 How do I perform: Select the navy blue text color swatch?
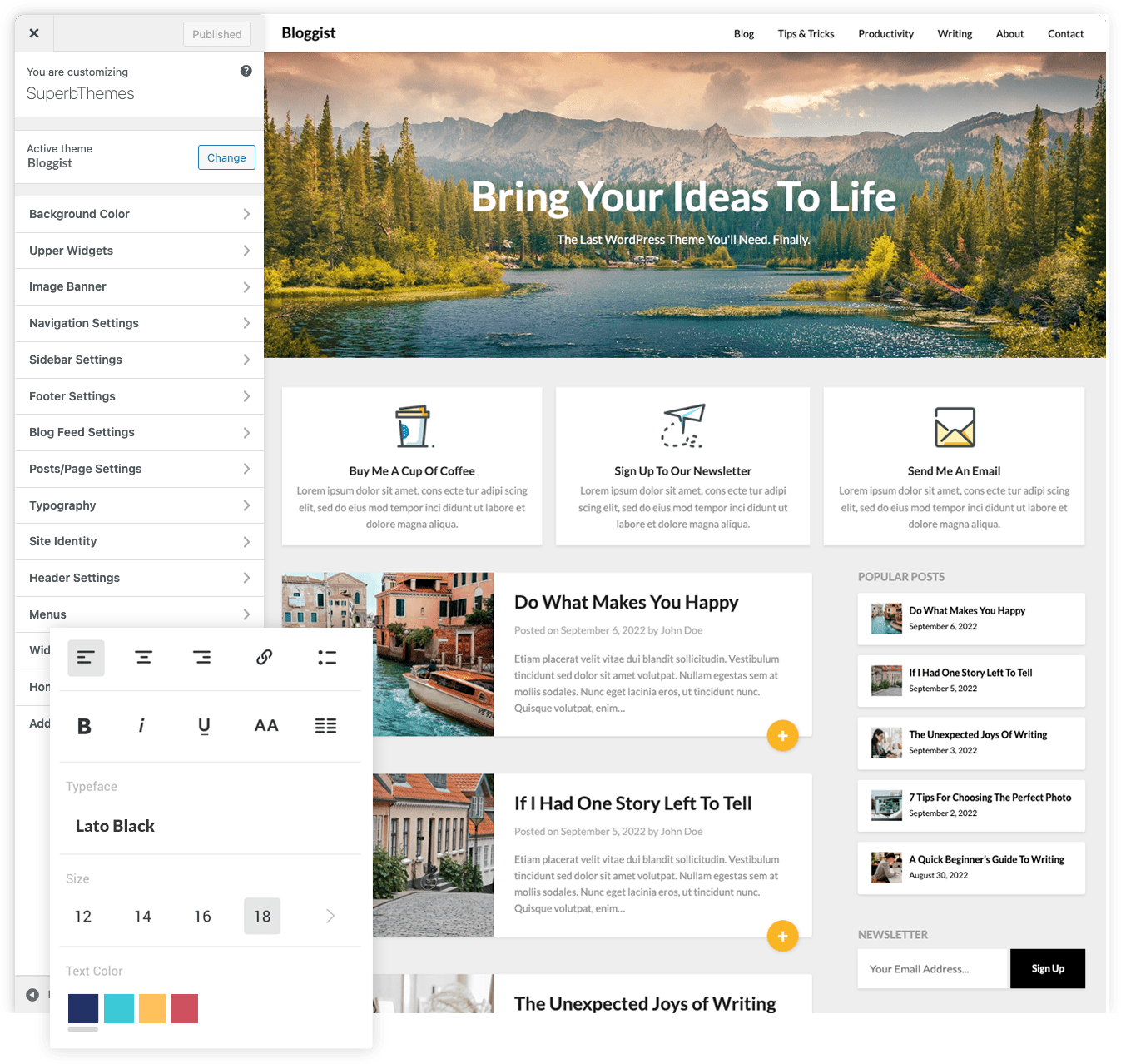[x=83, y=1008]
